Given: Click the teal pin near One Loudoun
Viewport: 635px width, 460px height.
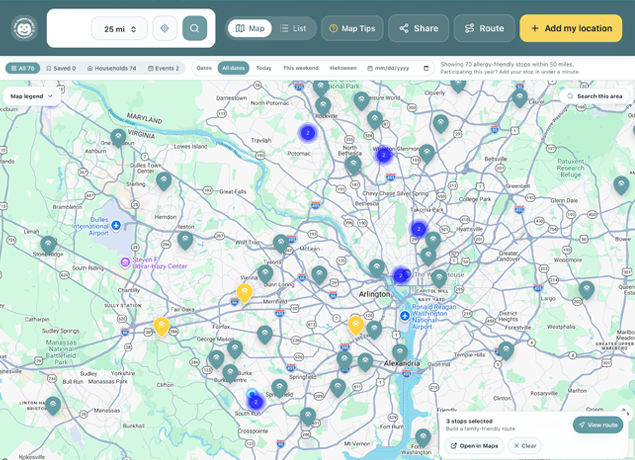Looking at the screenshot, I should click(118, 138).
